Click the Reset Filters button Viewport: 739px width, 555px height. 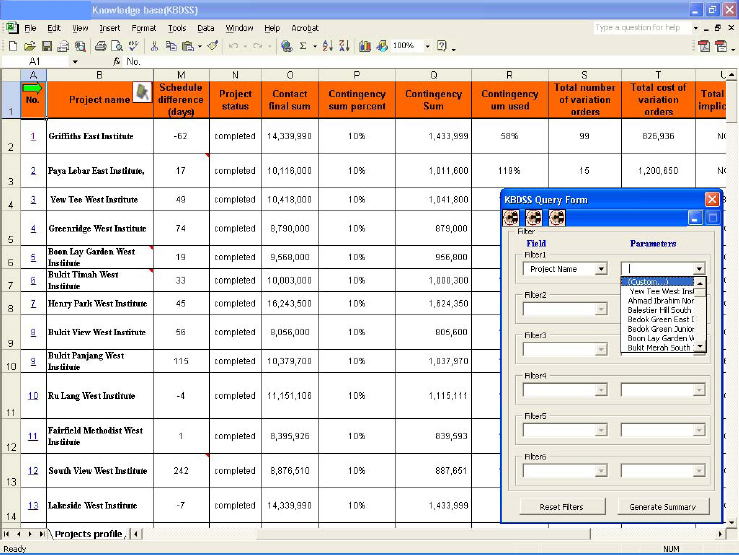[562, 507]
